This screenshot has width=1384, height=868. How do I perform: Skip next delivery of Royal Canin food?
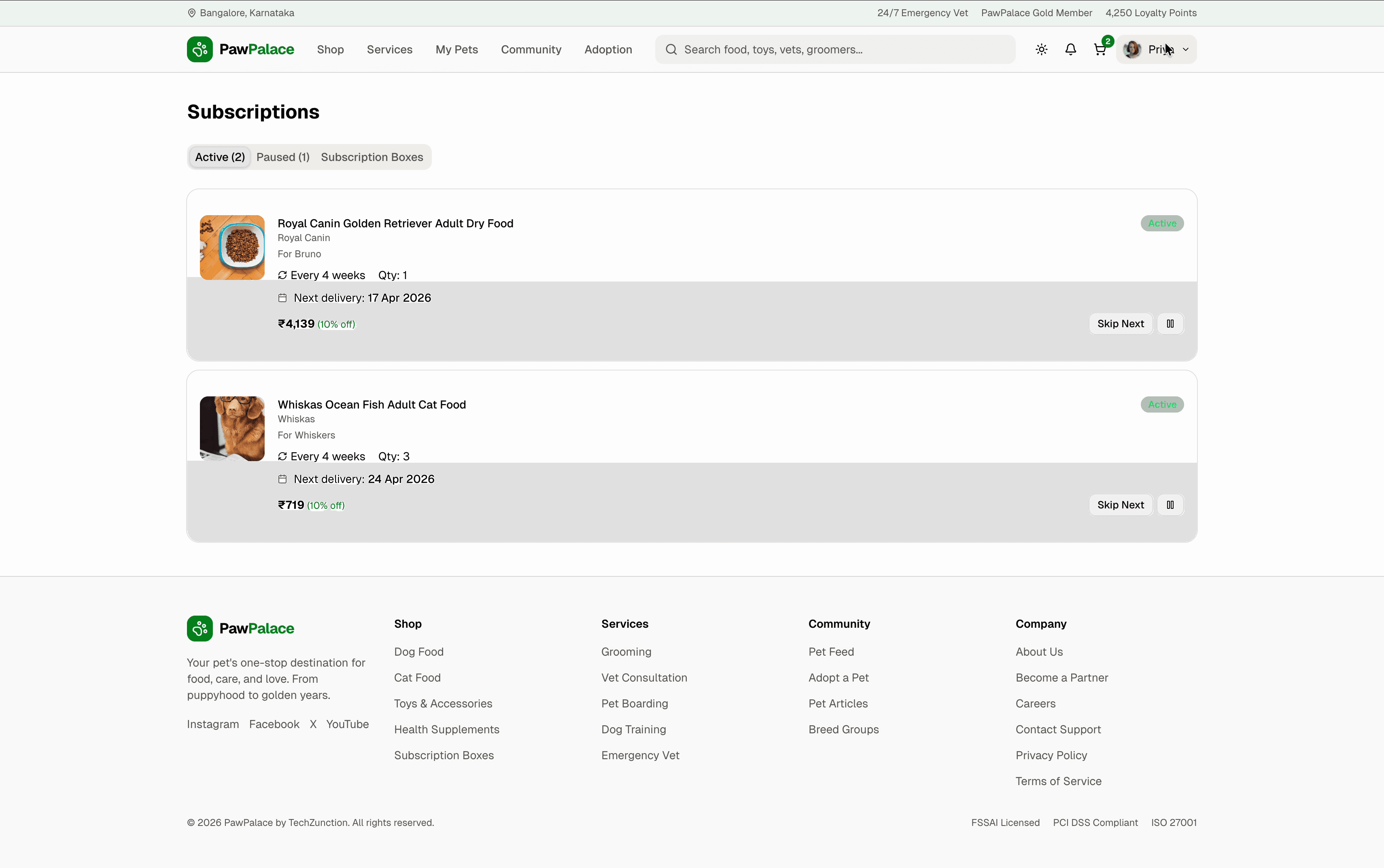(x=1120, y=323)
